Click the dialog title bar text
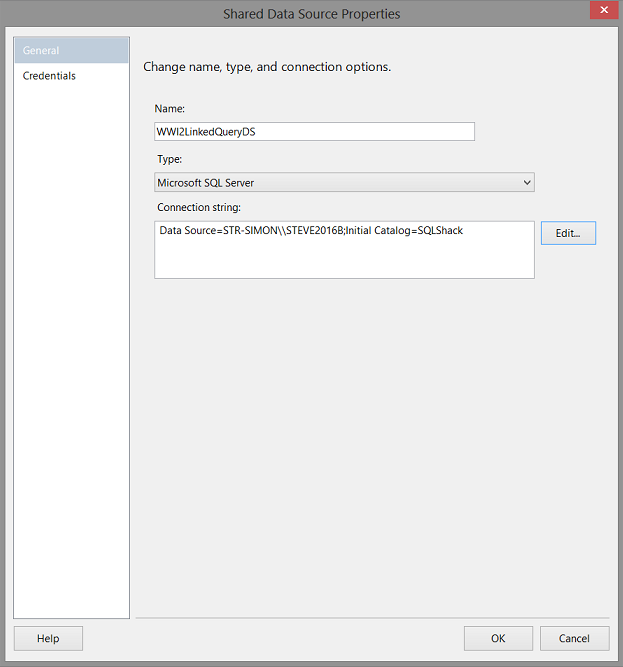This screenshot has width=623, height=667. coord(311,14)
